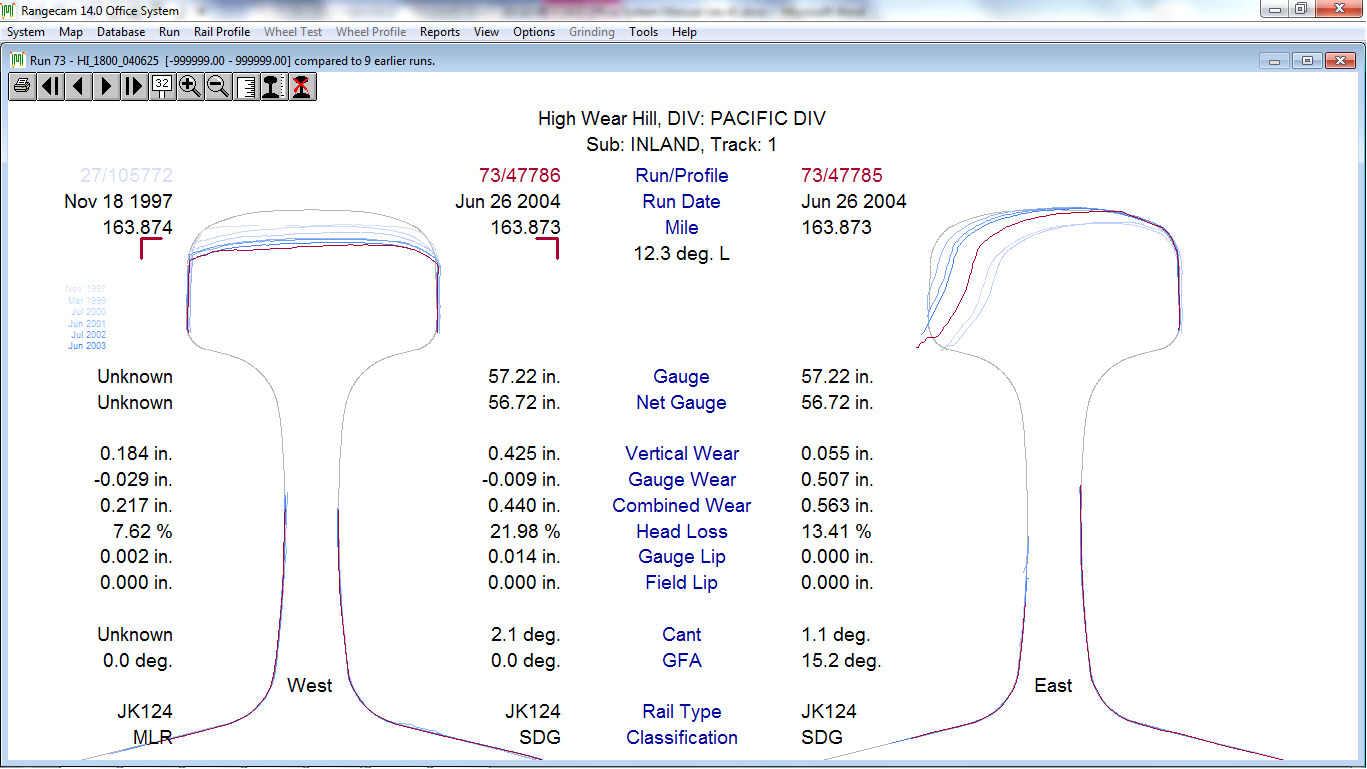Zoom out with the magnifier minus icon
Viewport: 1367px width, 769px height.
click(218, 87)
